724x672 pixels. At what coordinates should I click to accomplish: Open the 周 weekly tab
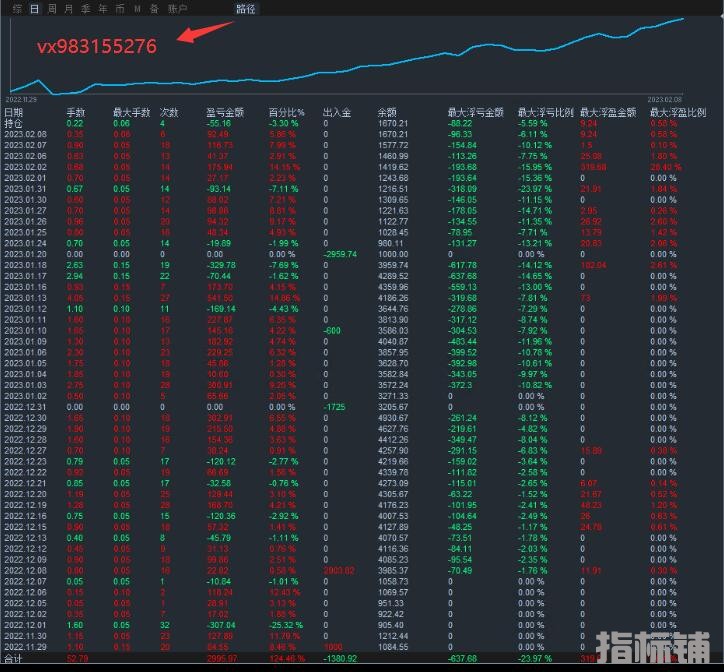point(52,9)
